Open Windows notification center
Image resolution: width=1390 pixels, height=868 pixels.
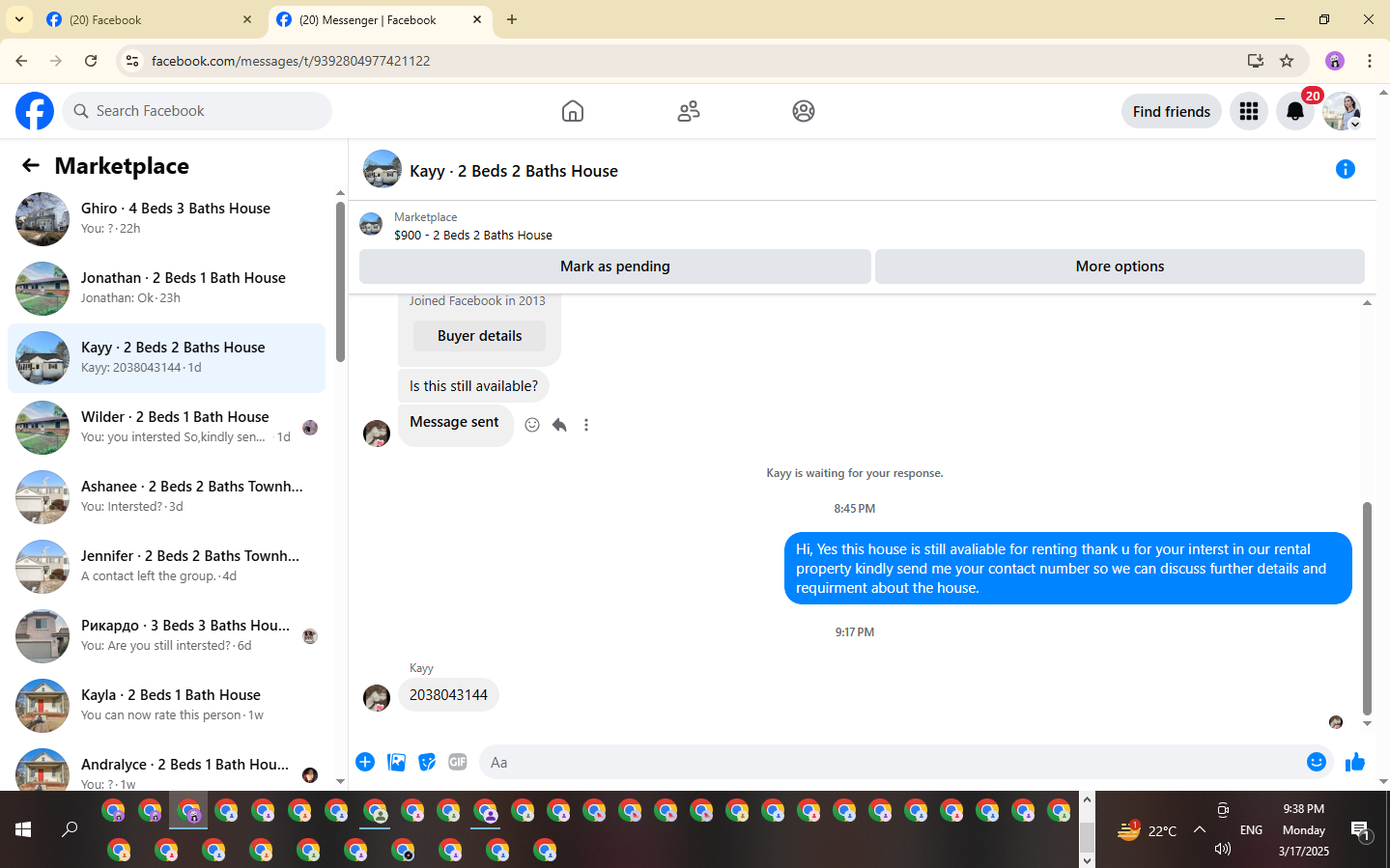(x=1361, y=830)
